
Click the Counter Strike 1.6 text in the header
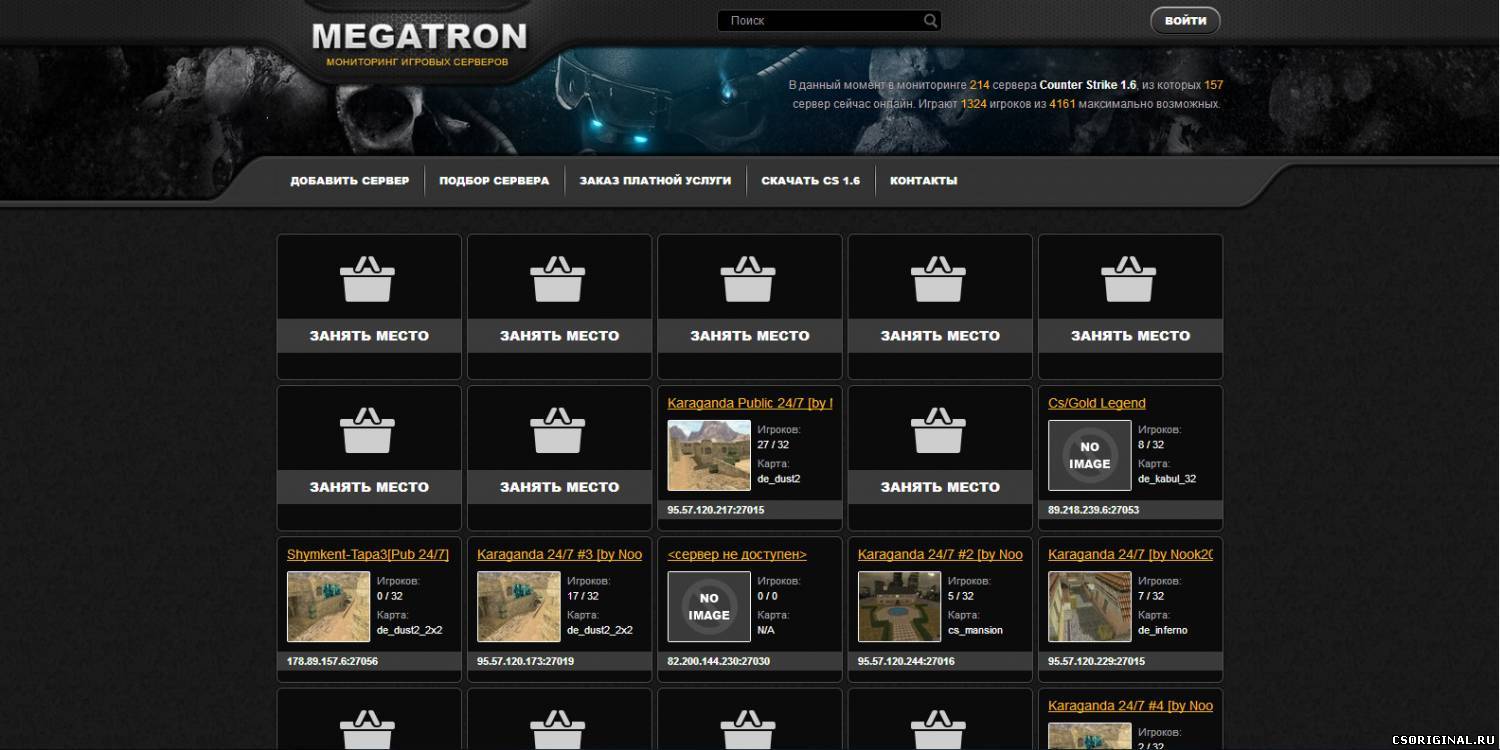(x=1088, y=85)
